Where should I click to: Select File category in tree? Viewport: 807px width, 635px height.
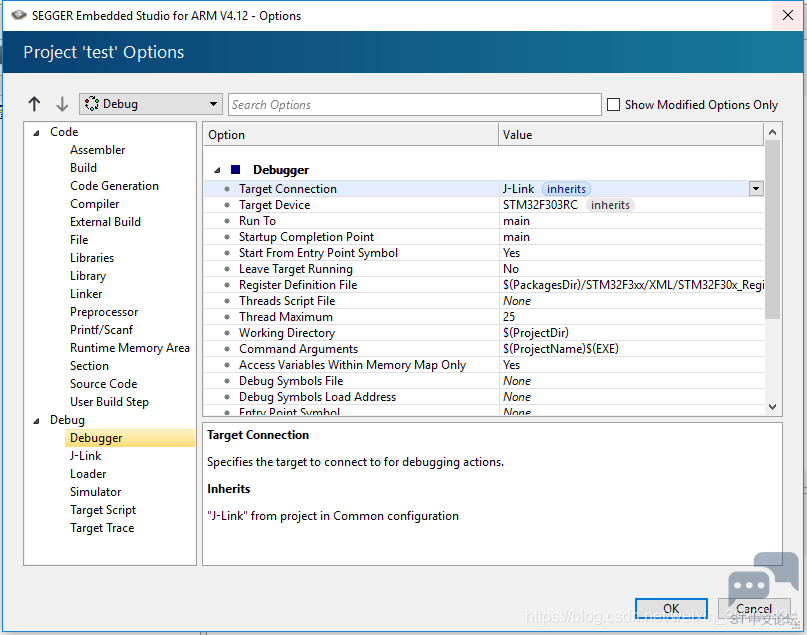pyautogui.click(x=79, y=240)
